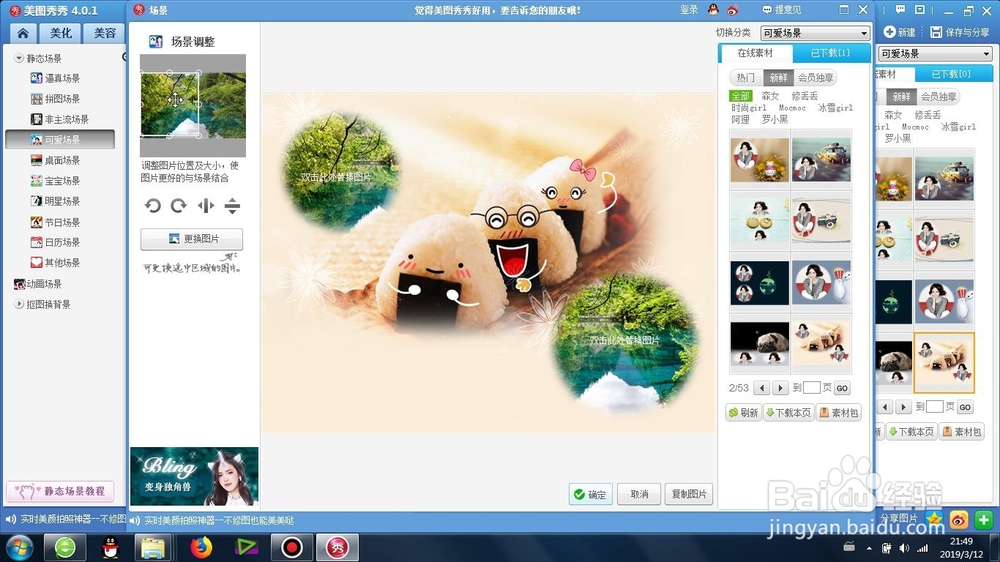Image resolution: width=1000 pixels, height=562 pixels.
Task: Click the 登录 login link
Action: coord(689,10)
